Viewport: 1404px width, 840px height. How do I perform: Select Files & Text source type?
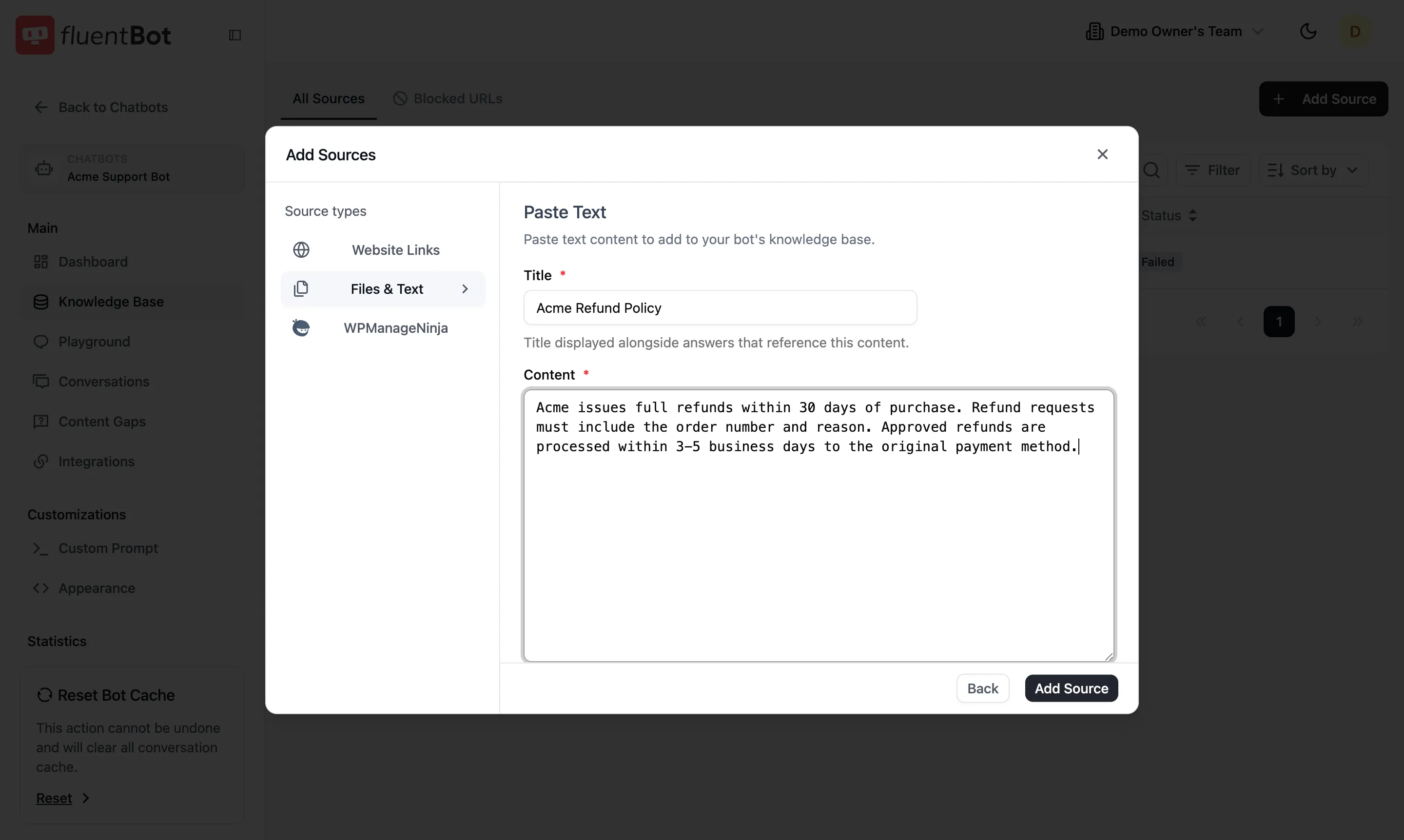(384, 288)
